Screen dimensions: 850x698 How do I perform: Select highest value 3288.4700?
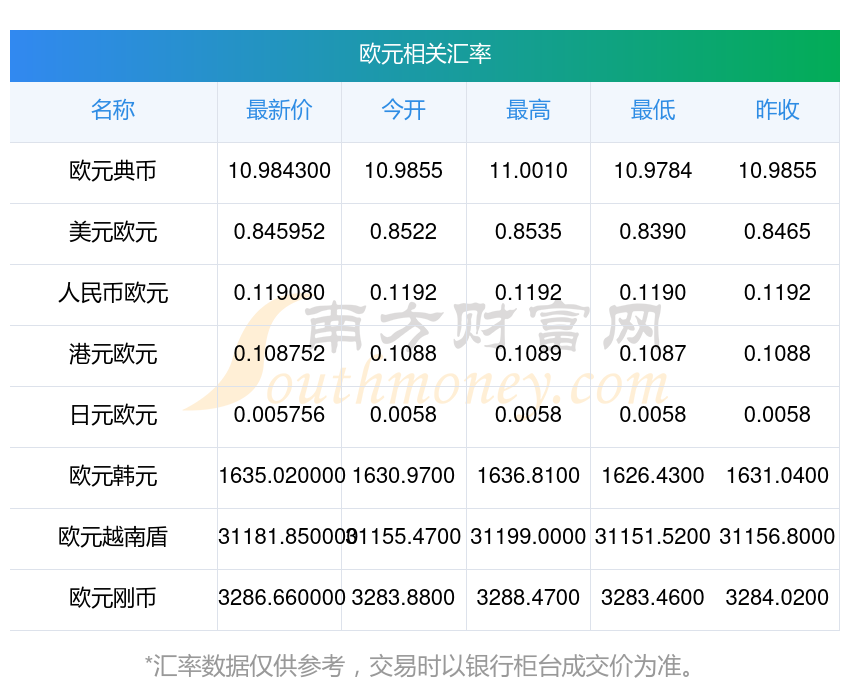click(x=528, y=598)
